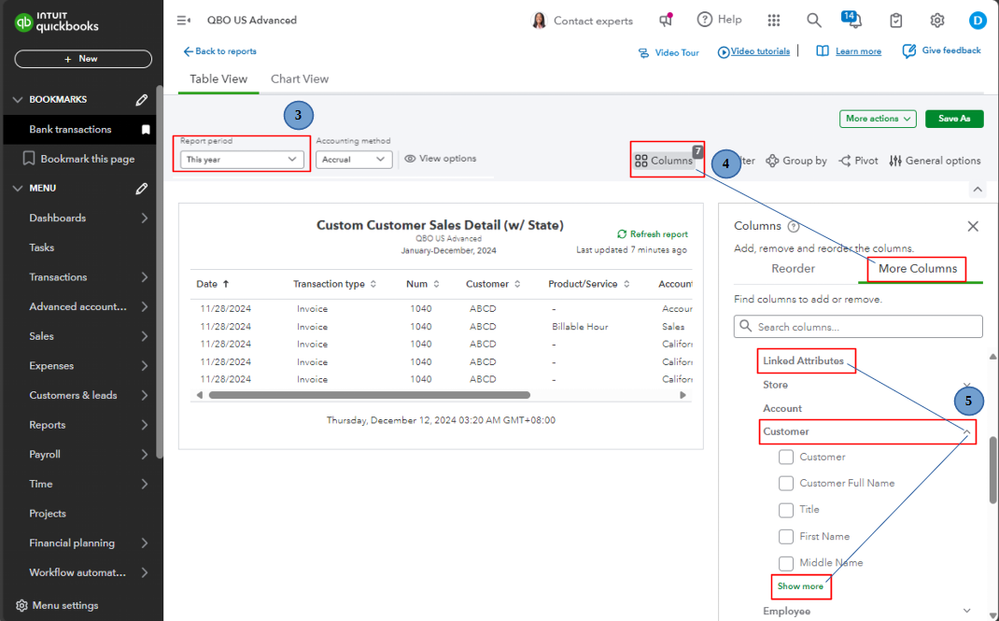Click the Search columns input field
Viewport: 999px width, 621px height.
pos(858,327)
